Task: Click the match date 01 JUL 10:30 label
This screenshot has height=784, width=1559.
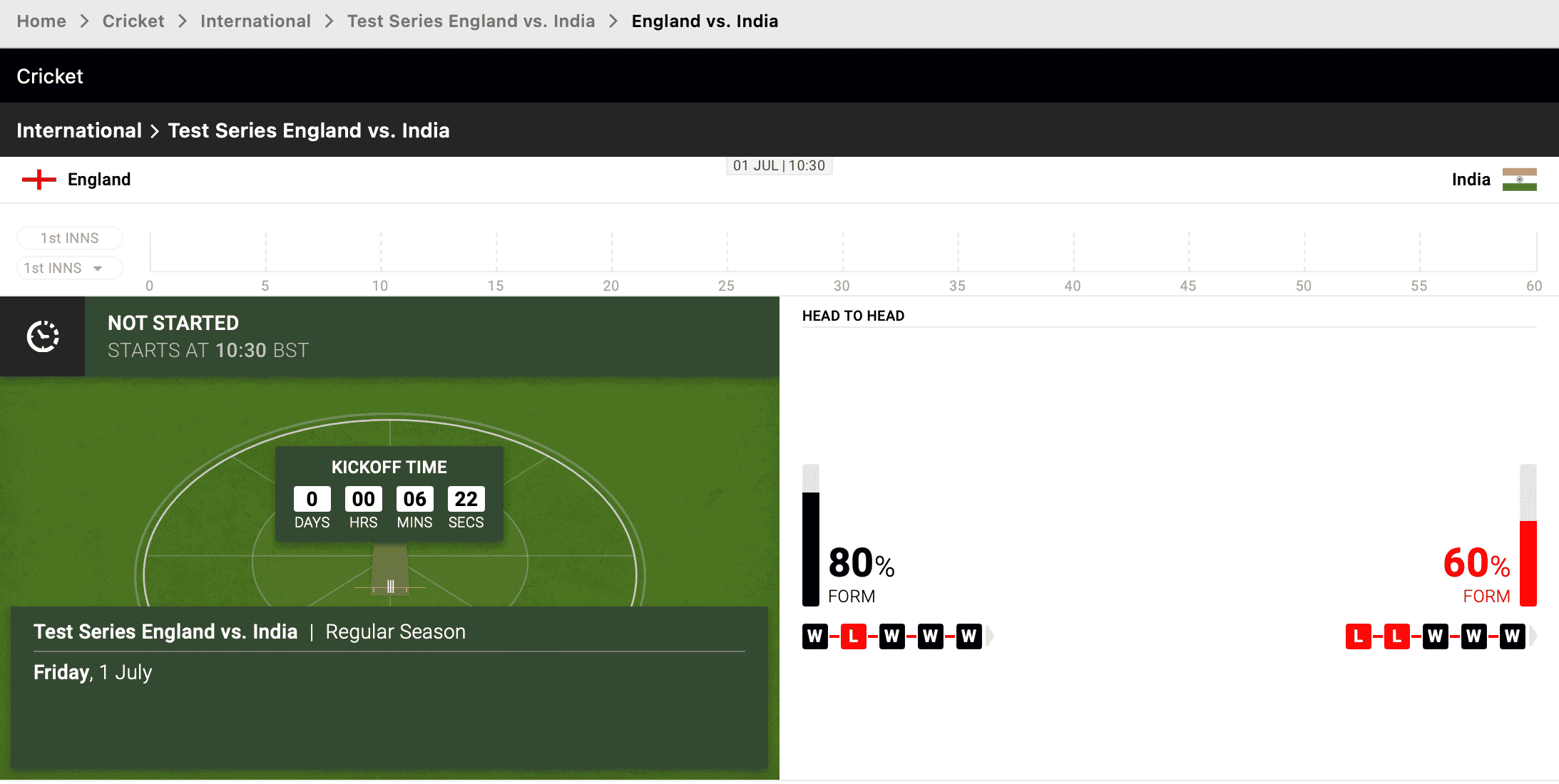Action: pyautogui.click(x=779, y=164)
